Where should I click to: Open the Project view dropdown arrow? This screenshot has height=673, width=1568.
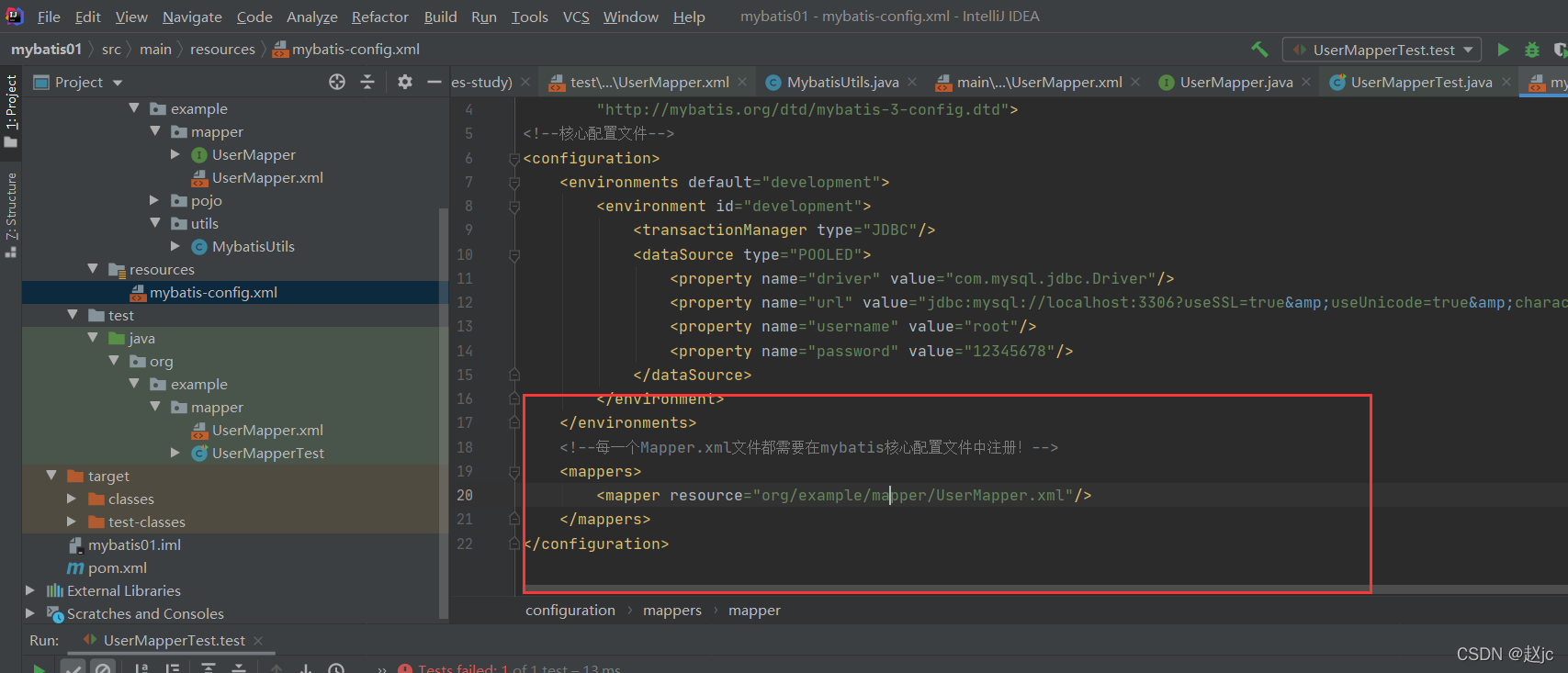click(118, 83)
